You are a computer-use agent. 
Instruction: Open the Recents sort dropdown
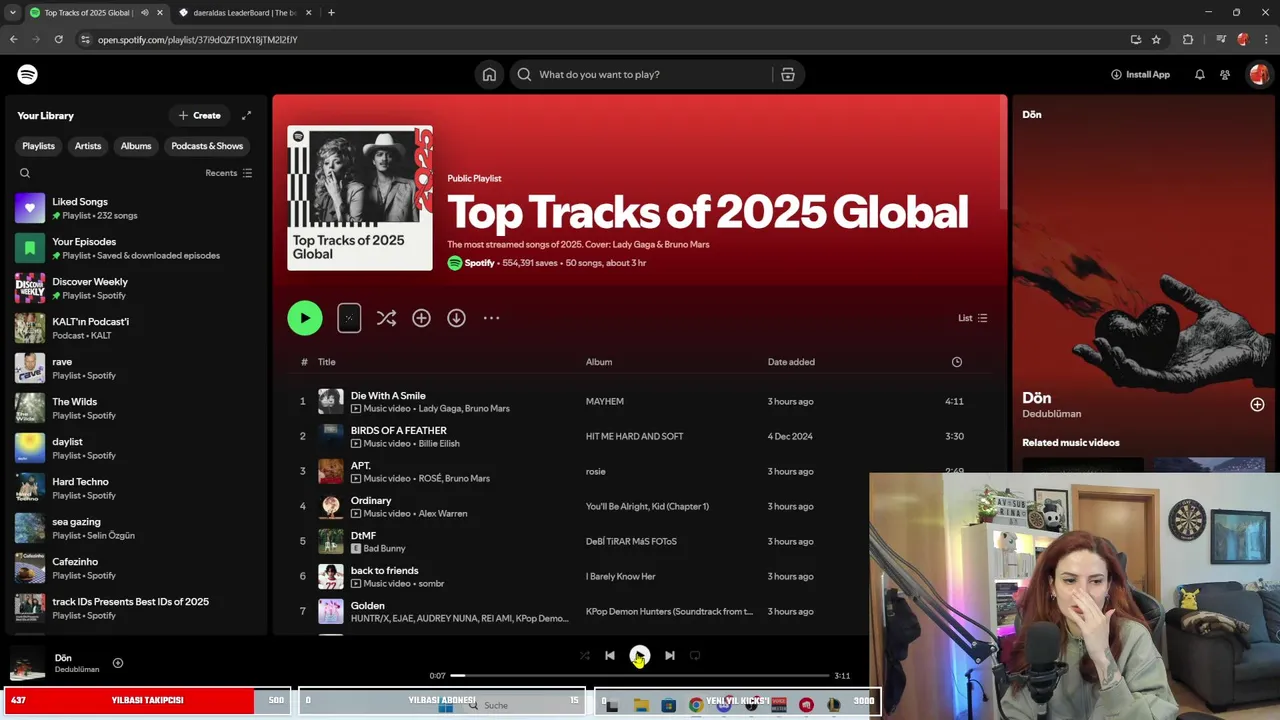click(228, 173)
